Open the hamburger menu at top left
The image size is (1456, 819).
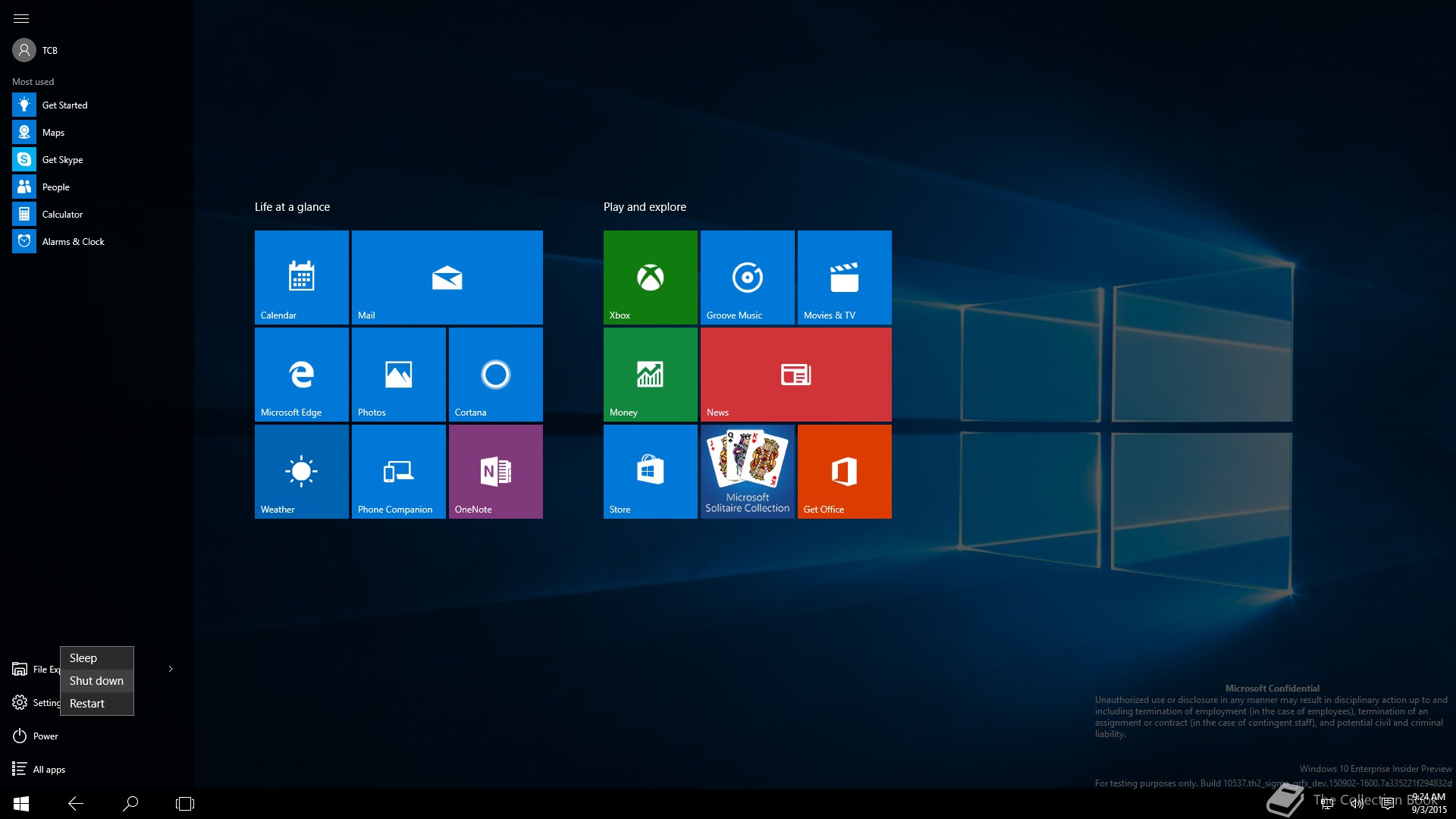pos(21,18)
